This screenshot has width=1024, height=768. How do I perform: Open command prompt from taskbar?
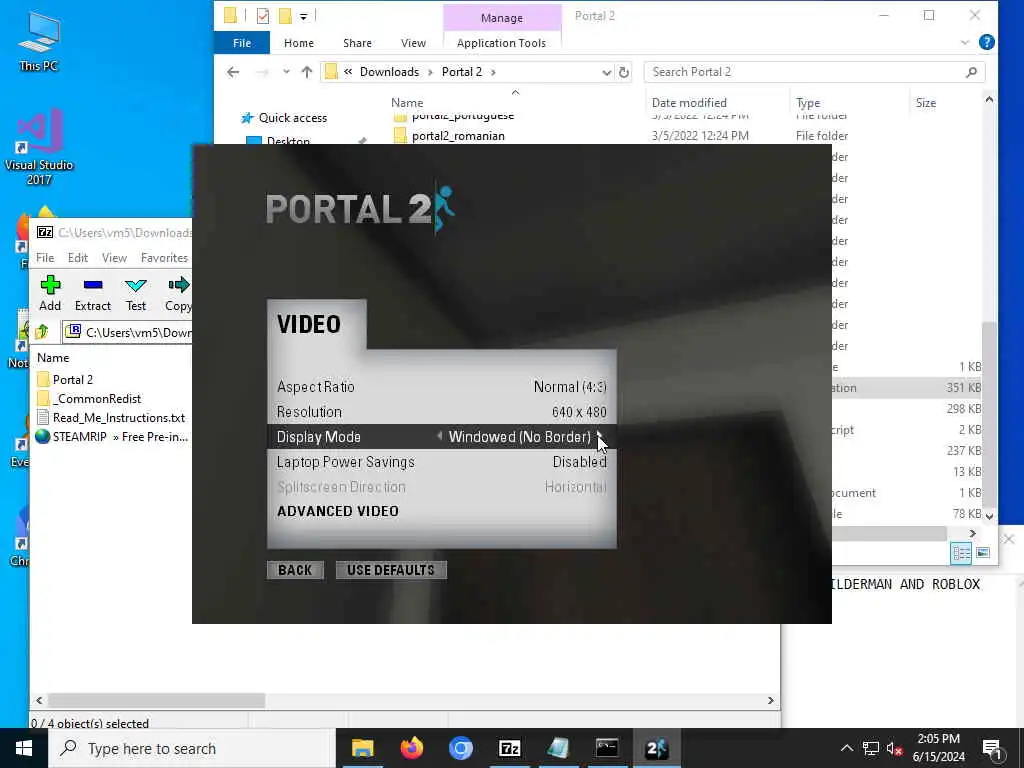607,748
